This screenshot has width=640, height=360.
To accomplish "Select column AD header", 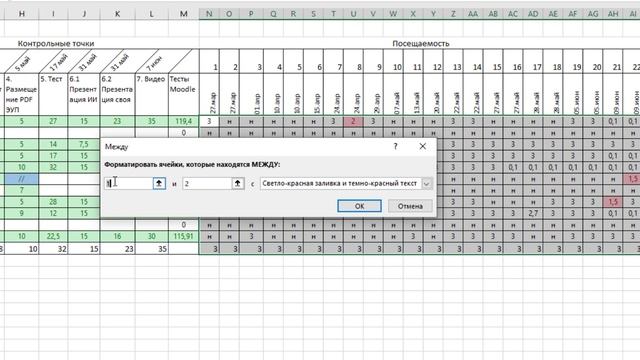I will [x=533, y=14].
